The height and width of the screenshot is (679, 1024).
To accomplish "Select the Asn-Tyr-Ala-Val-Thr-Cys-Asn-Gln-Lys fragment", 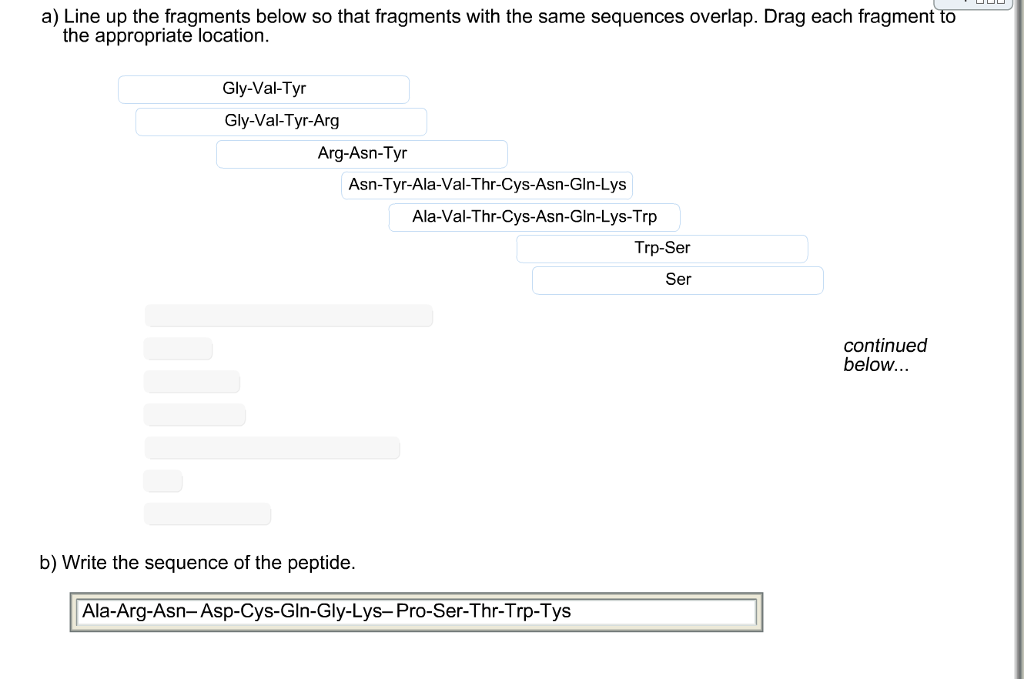I will coord(487,185).
